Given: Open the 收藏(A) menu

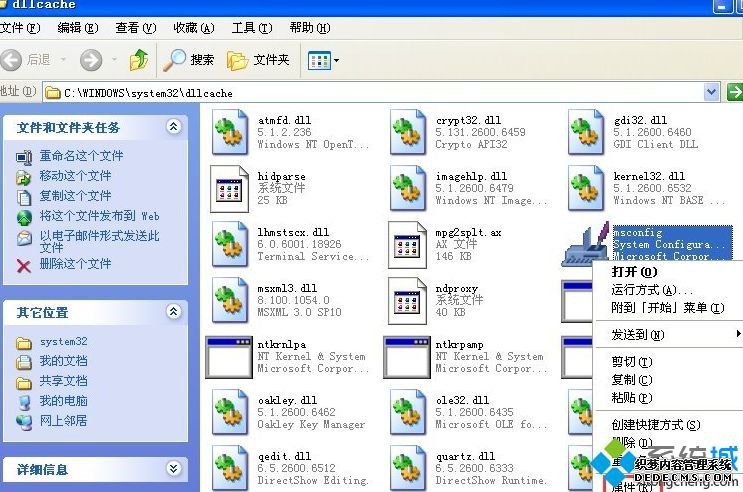Looking at the screenshot, I should tap(194, 28).
